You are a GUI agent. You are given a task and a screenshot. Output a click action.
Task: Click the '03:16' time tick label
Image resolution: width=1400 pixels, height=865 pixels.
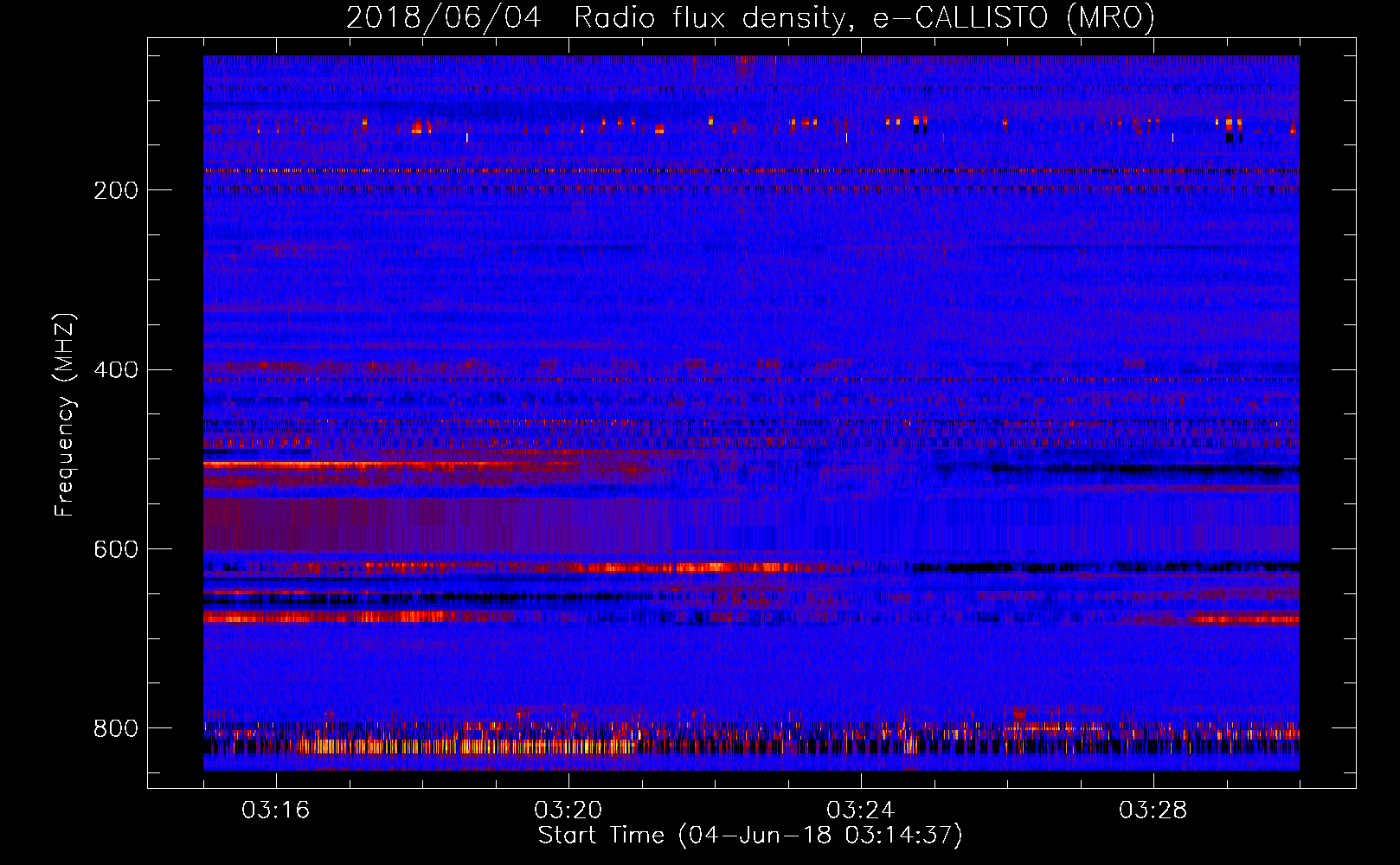click(275, 811)
